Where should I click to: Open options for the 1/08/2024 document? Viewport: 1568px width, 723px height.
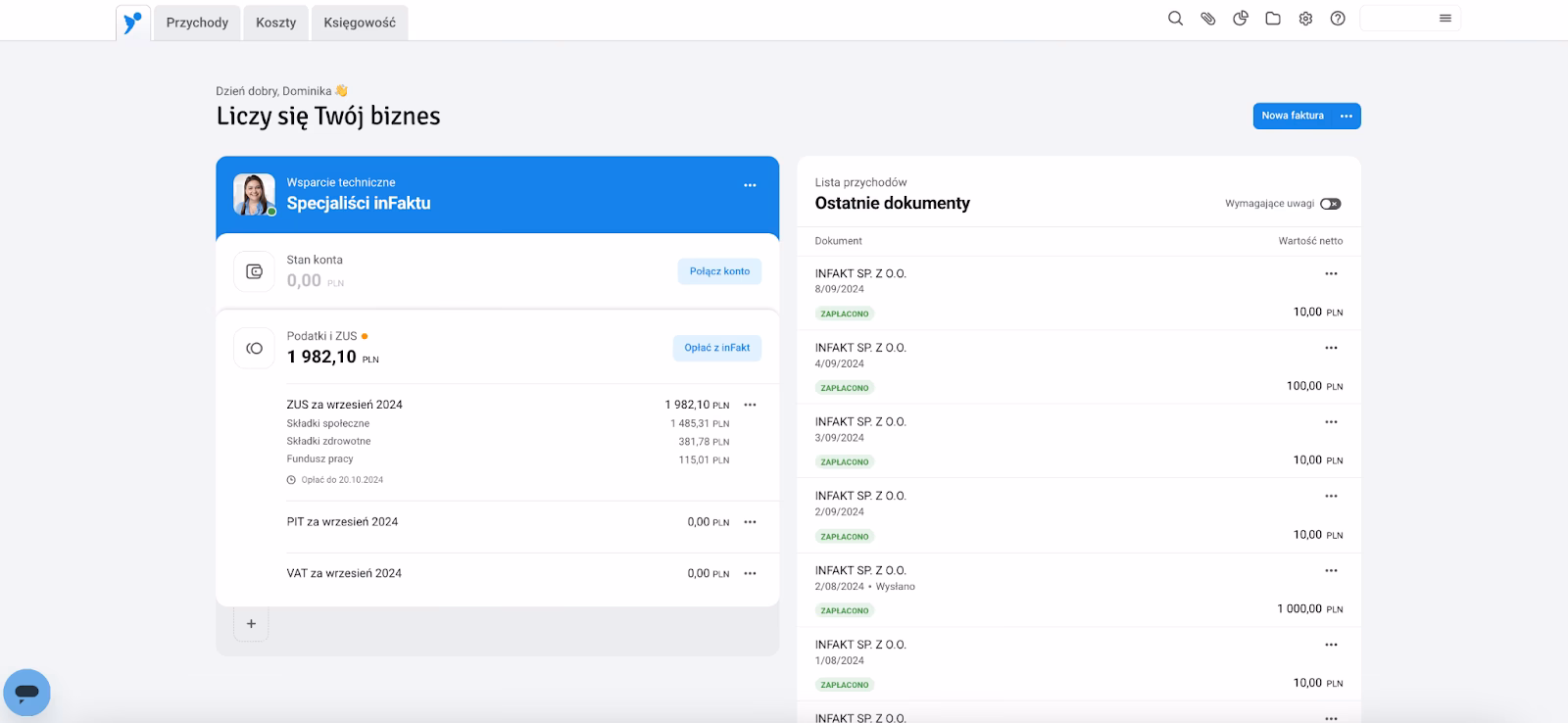(x=1331, y=645)
